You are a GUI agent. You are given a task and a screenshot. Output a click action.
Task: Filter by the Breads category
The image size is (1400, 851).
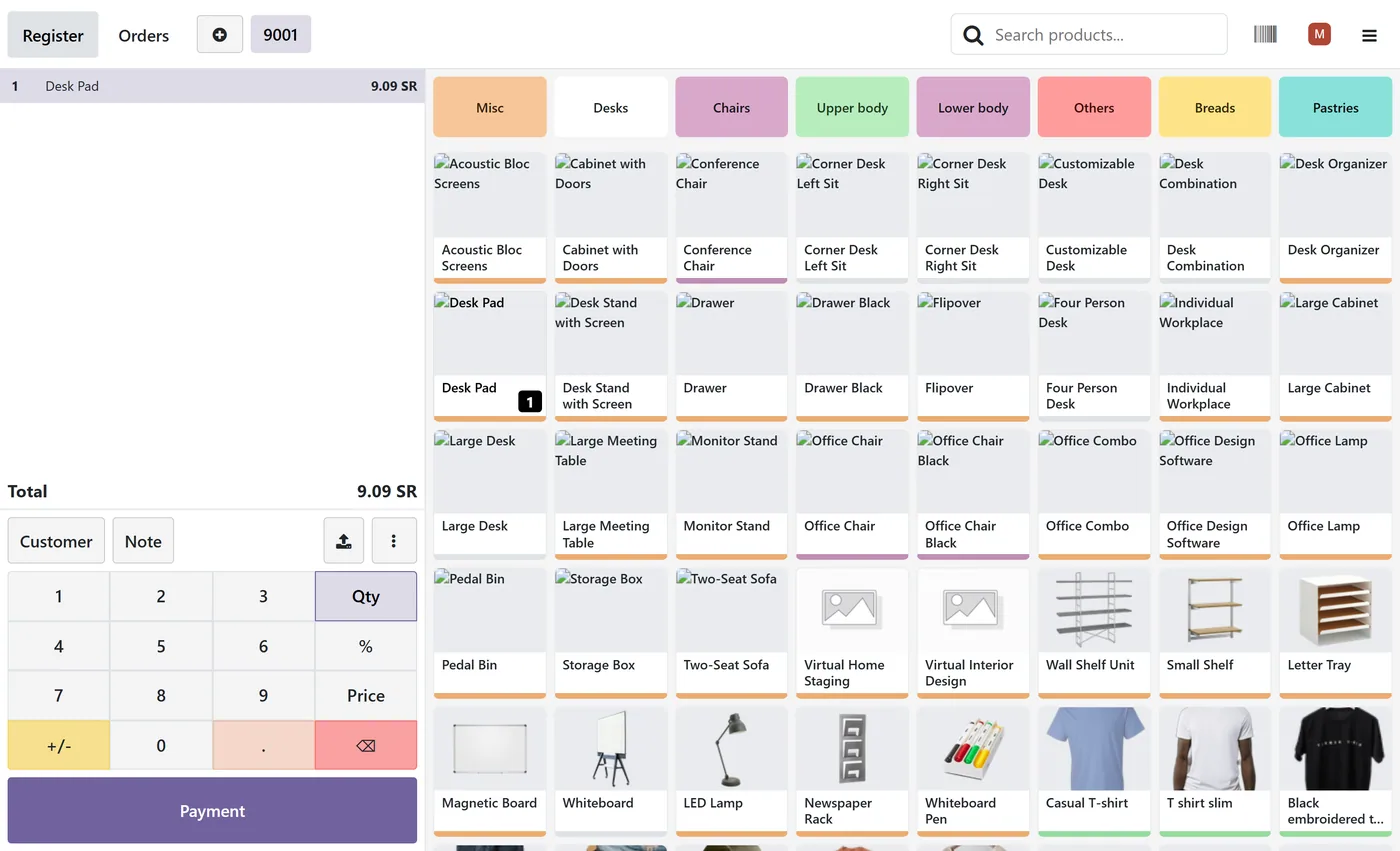[1215, 107]
